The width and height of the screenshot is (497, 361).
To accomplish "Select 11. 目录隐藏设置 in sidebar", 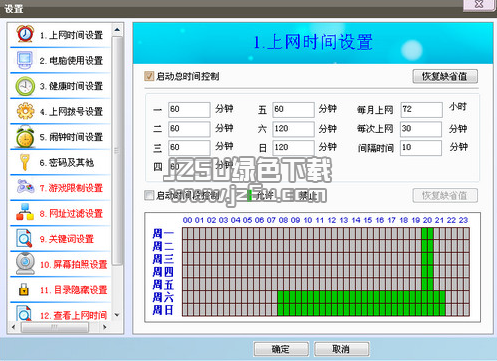I will (x=74, y=290).
